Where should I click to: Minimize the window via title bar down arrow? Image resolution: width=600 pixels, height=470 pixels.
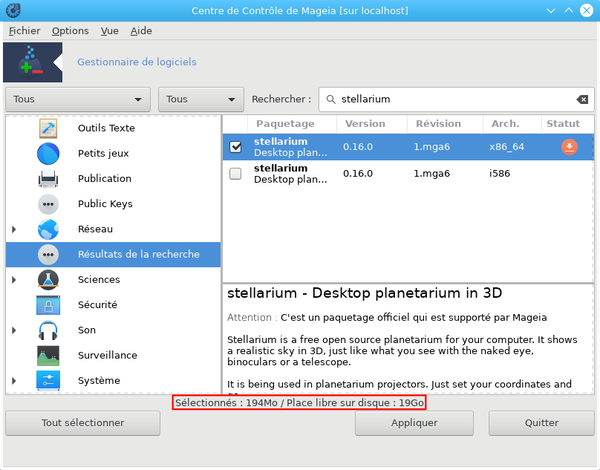coord(551,11)
